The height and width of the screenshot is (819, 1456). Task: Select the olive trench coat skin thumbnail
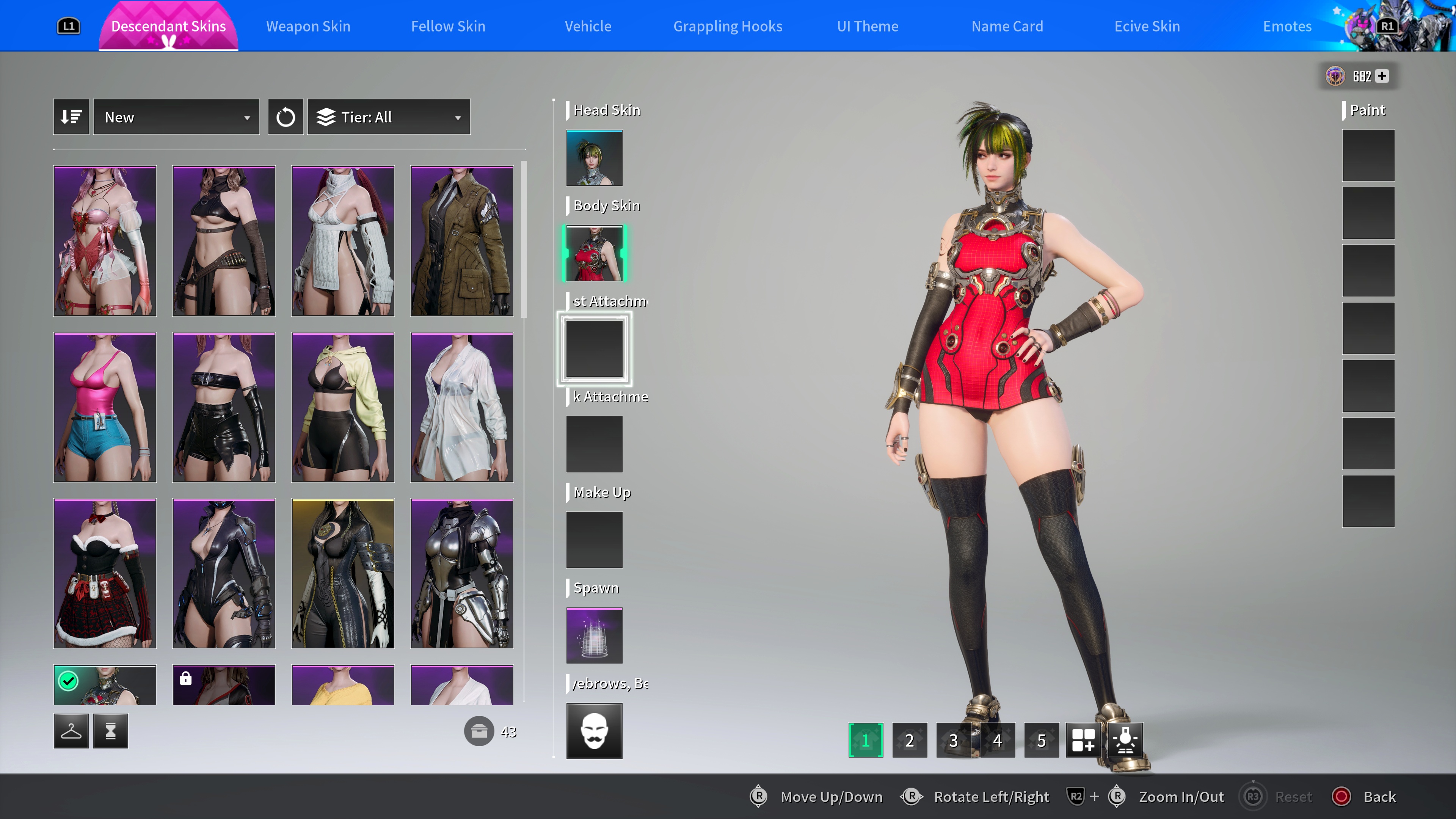tap(462, 241)
